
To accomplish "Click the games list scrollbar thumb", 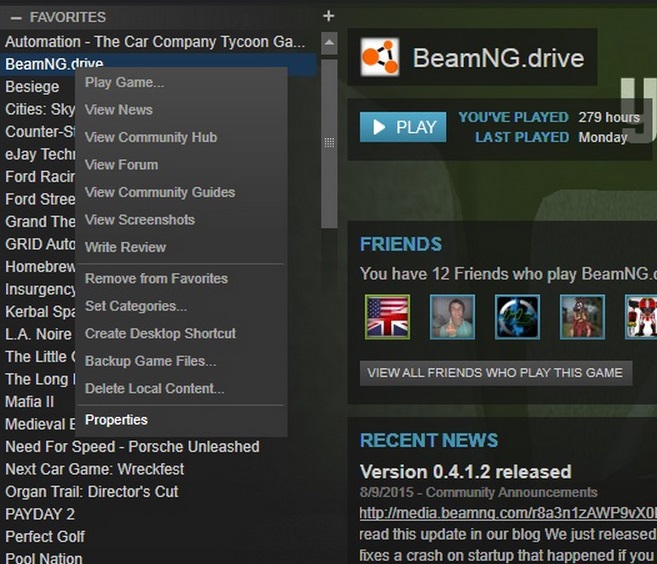I will [x=329, y=144].
